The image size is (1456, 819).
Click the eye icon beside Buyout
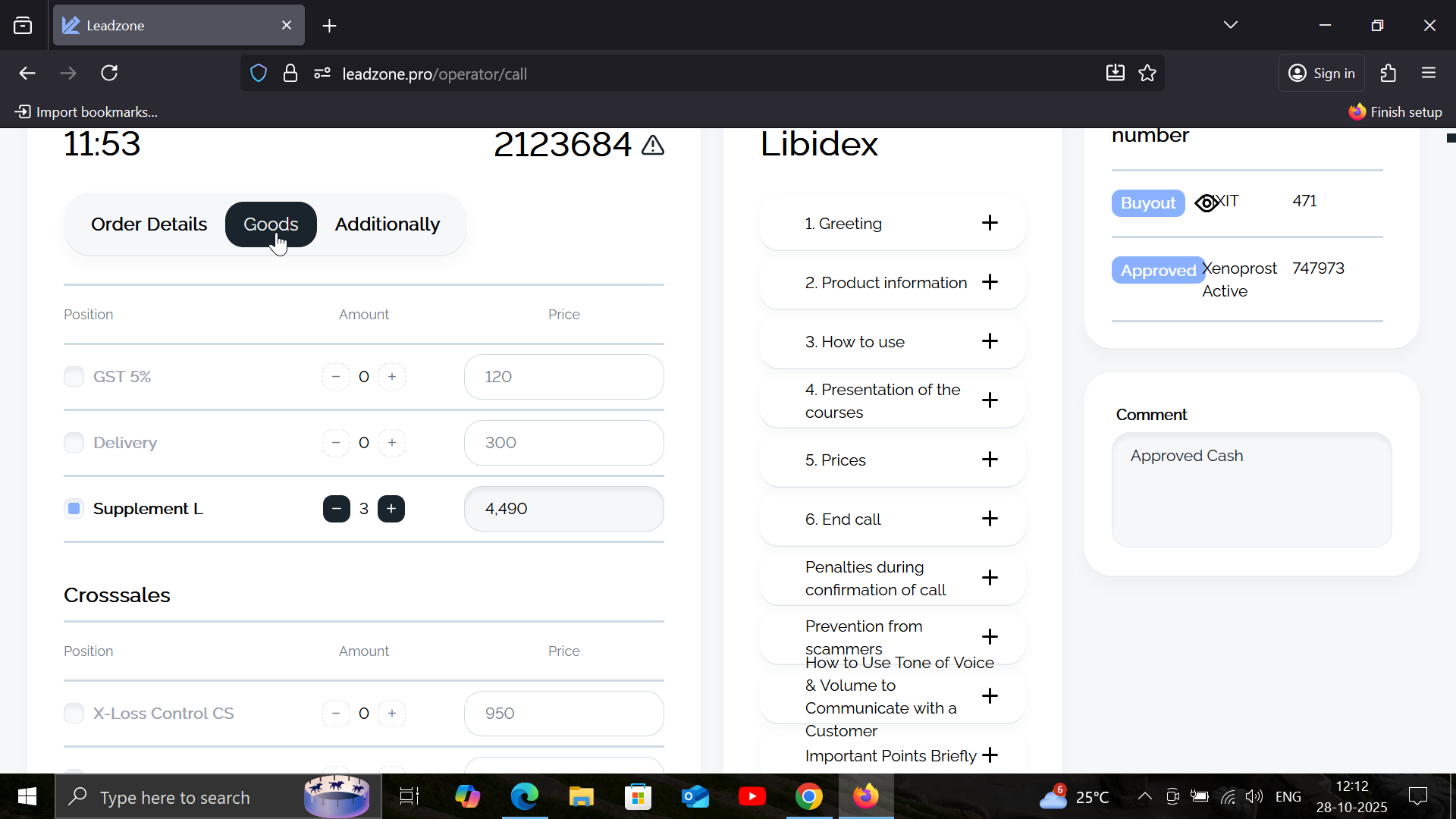point(1206,203)
